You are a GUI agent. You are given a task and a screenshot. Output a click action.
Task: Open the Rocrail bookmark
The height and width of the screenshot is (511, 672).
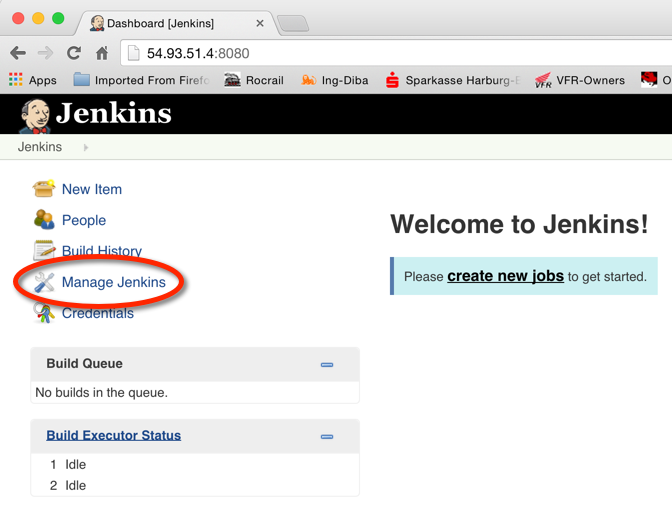coord(254,80)
